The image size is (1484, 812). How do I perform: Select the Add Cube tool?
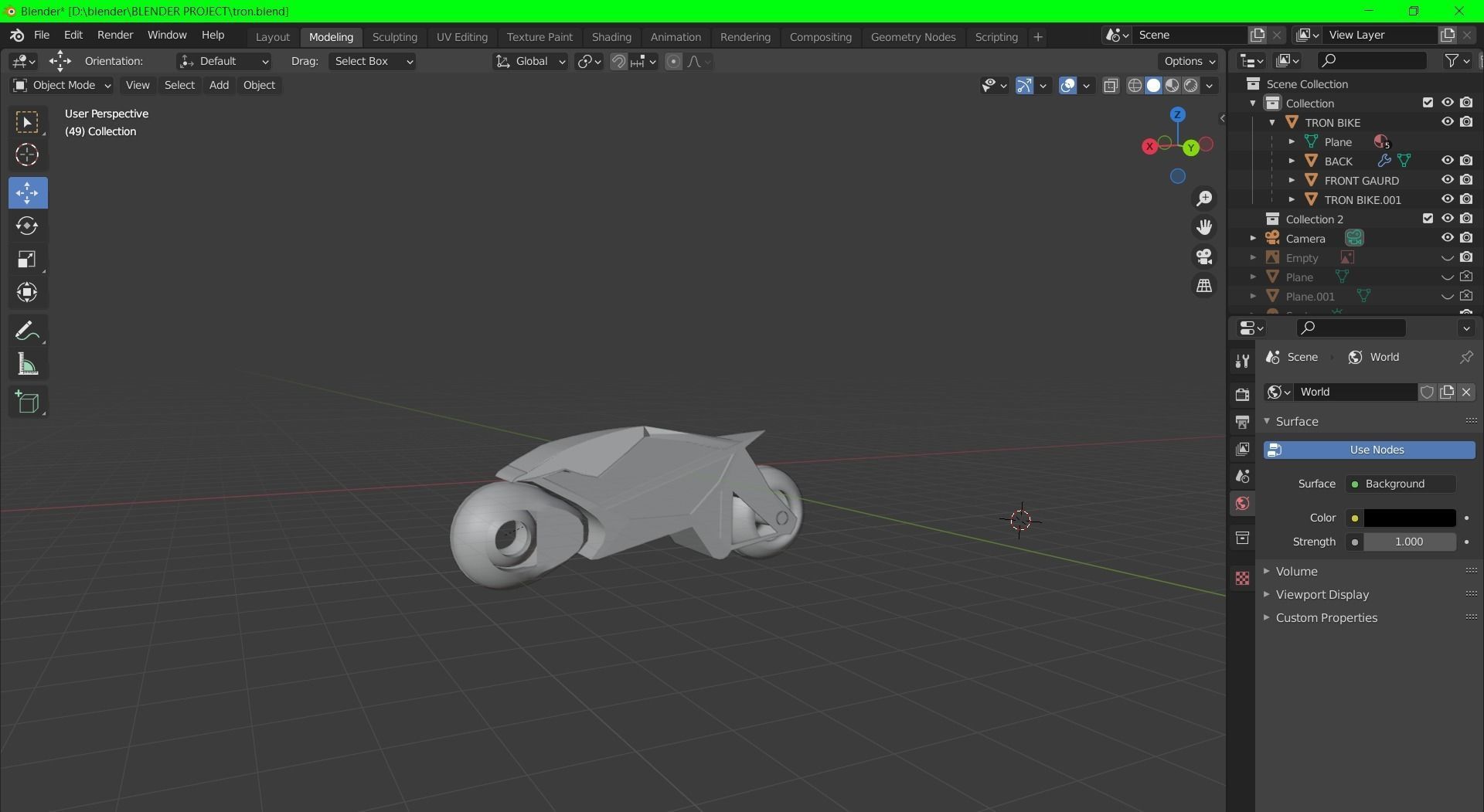click(x=28, y=403)
